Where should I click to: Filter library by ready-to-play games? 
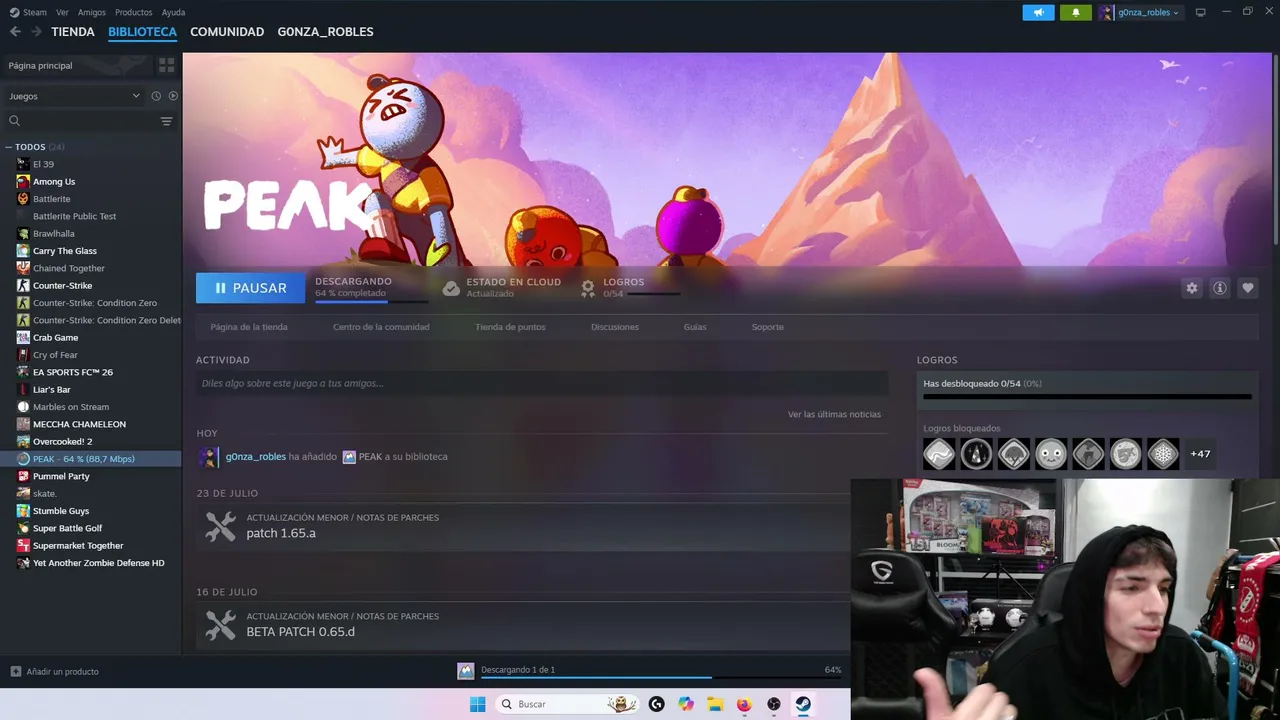(x=173, y=96)
